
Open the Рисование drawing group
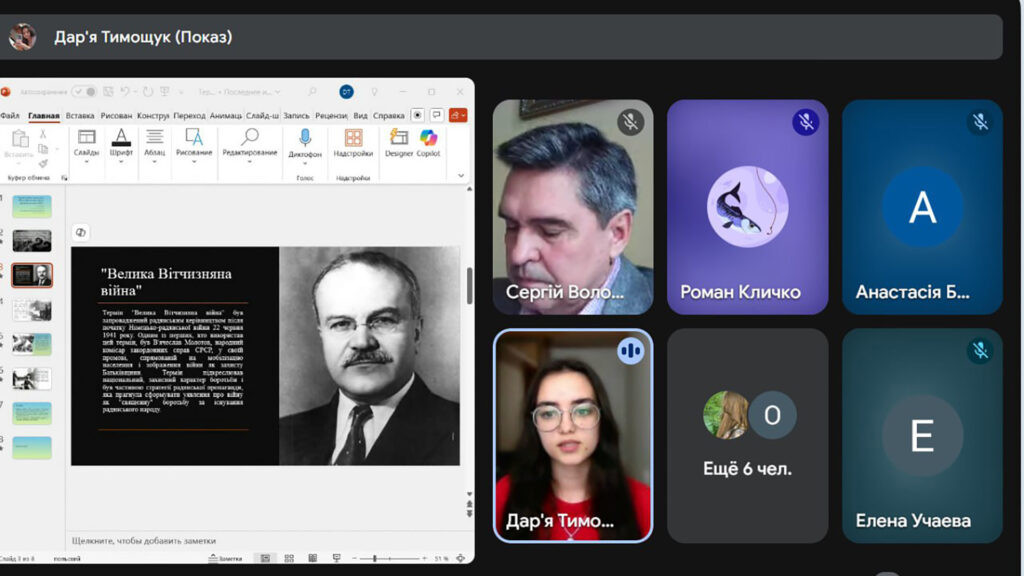pyautogui.click(x=194, y=146)
